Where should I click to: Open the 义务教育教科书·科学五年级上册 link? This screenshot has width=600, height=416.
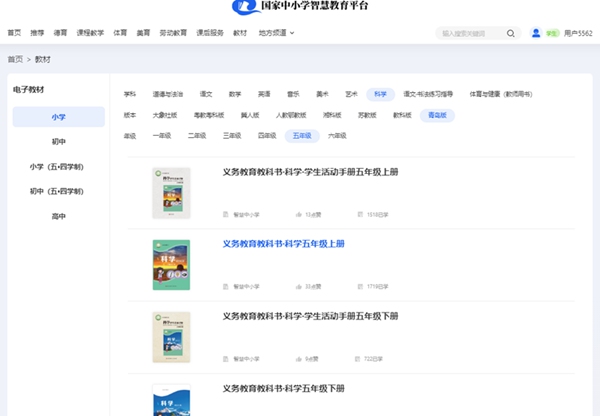pyautogui.click(x=283, y=244)
